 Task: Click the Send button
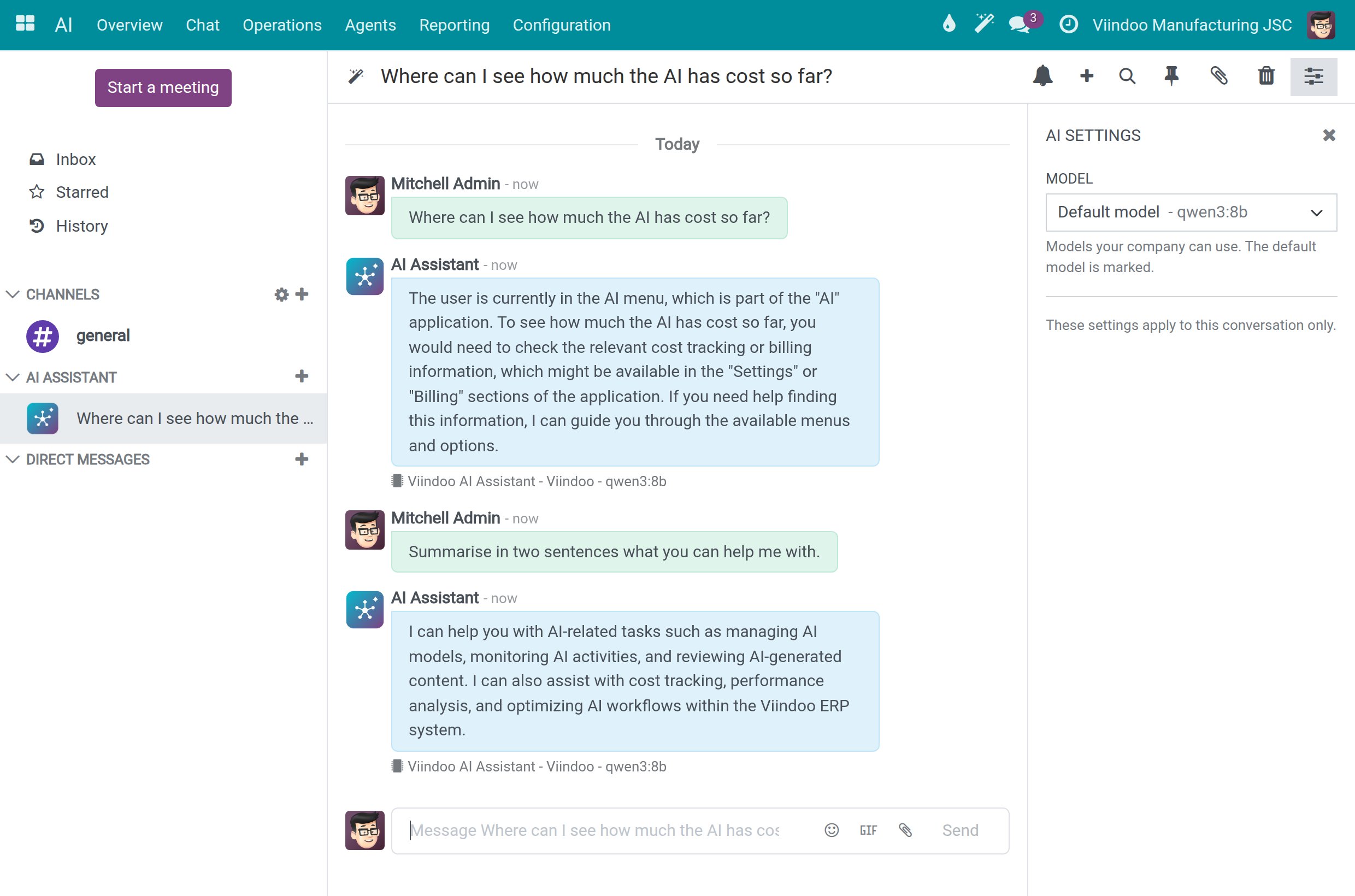960,830
